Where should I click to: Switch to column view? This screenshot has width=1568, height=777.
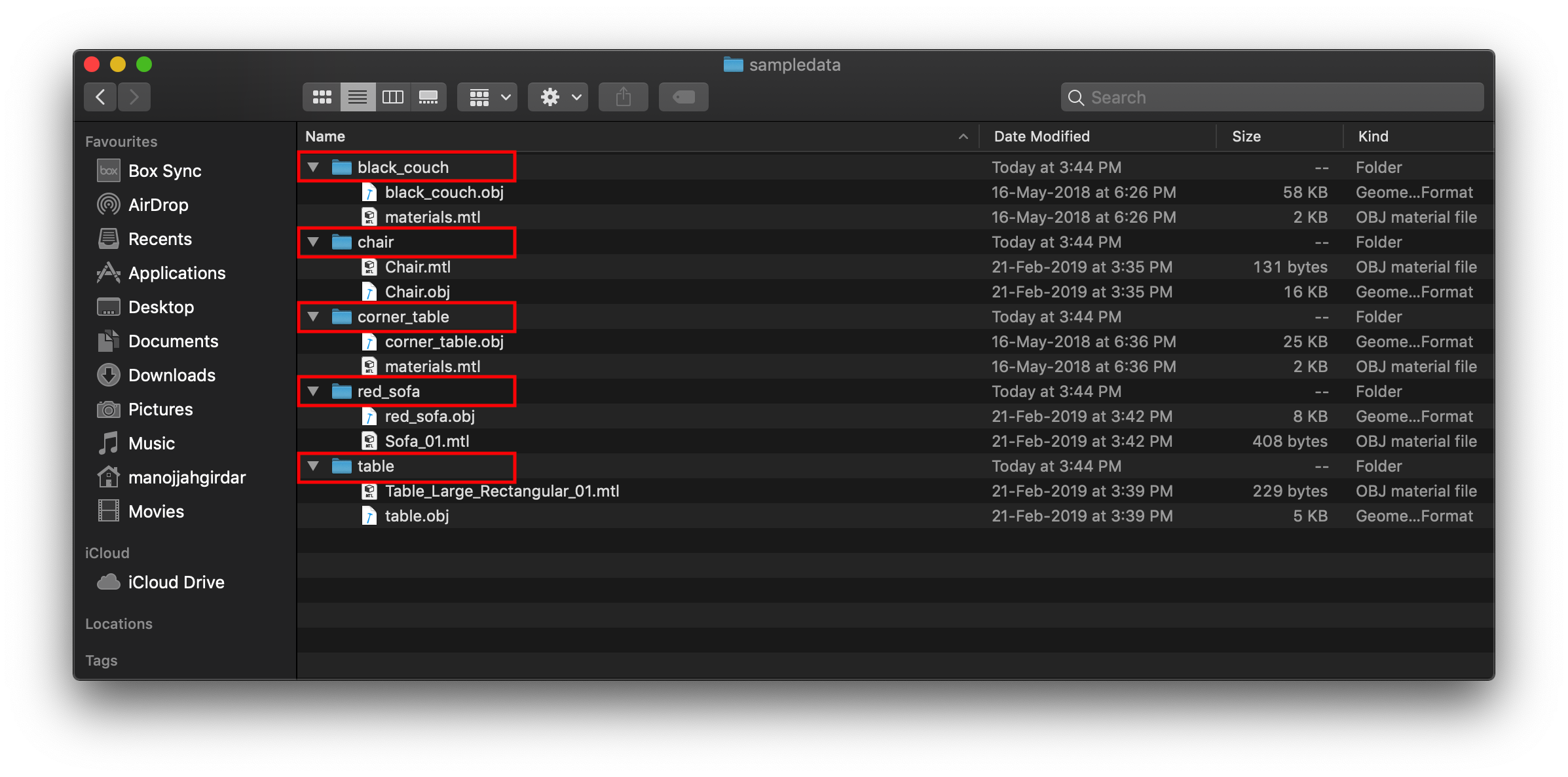(392, 97)
